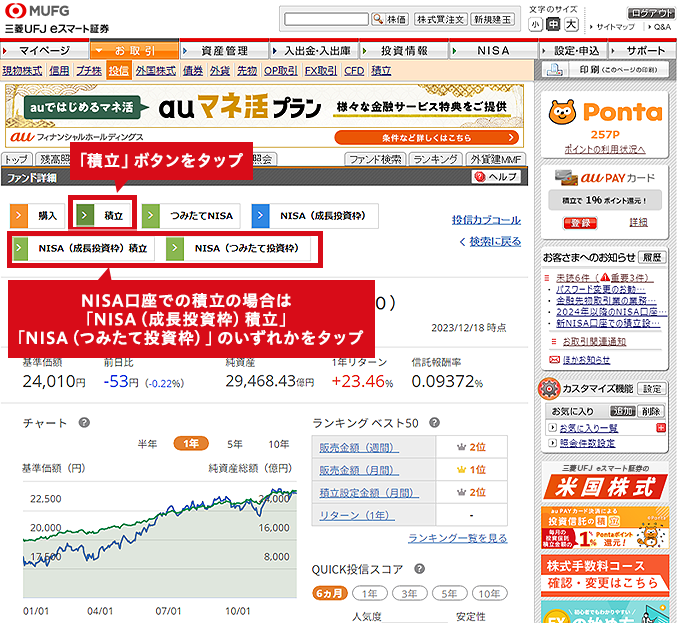
Task: Click the 条件など詳しくはこちら banner button
Action: pyautogui.click(x=426, y=138)
